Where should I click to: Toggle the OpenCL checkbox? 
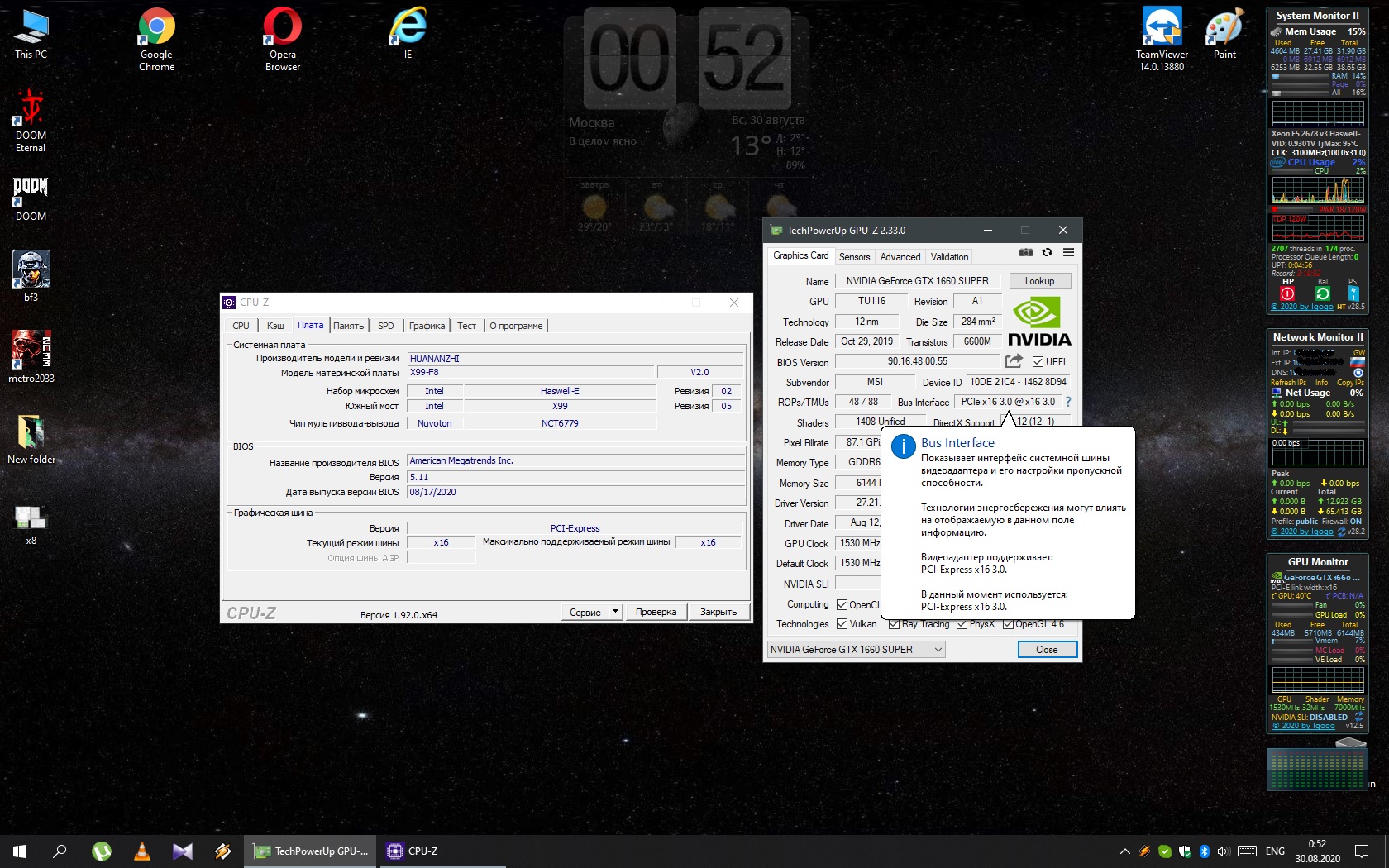842,604
